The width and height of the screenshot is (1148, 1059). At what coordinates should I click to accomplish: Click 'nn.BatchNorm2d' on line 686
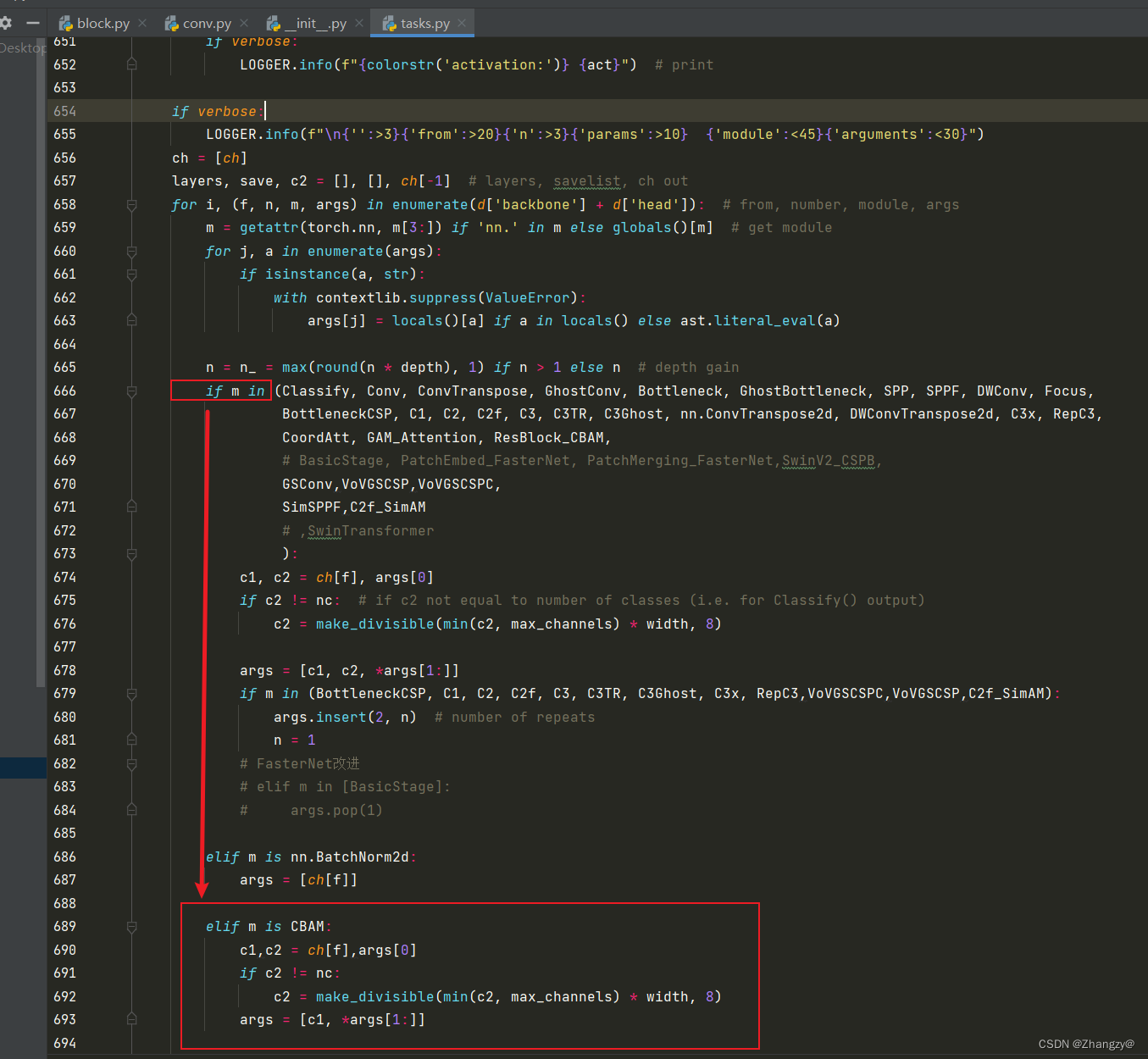pyautogui.click(x=350, y=857)
